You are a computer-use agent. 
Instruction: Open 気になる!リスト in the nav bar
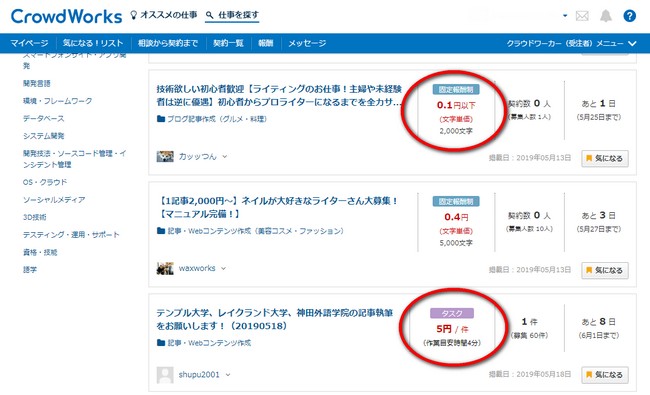click(x=93, y=43)
